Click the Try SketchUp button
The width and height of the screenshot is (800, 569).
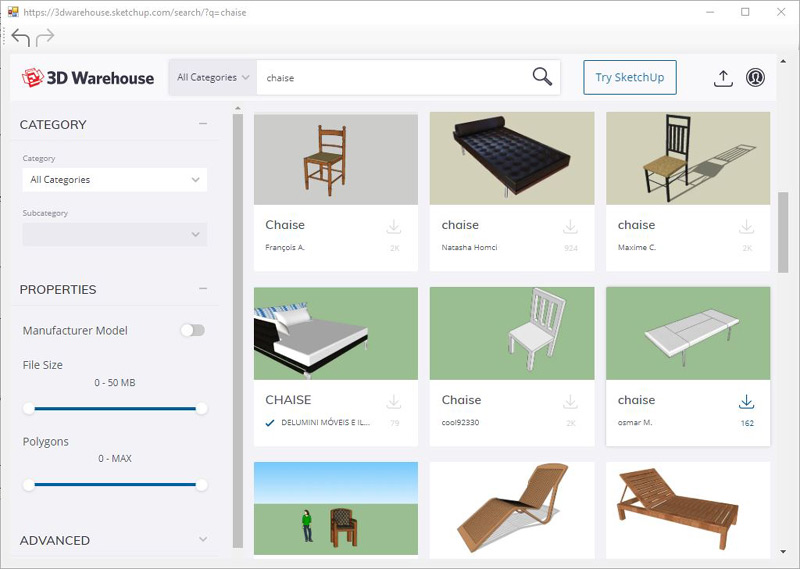629,77
